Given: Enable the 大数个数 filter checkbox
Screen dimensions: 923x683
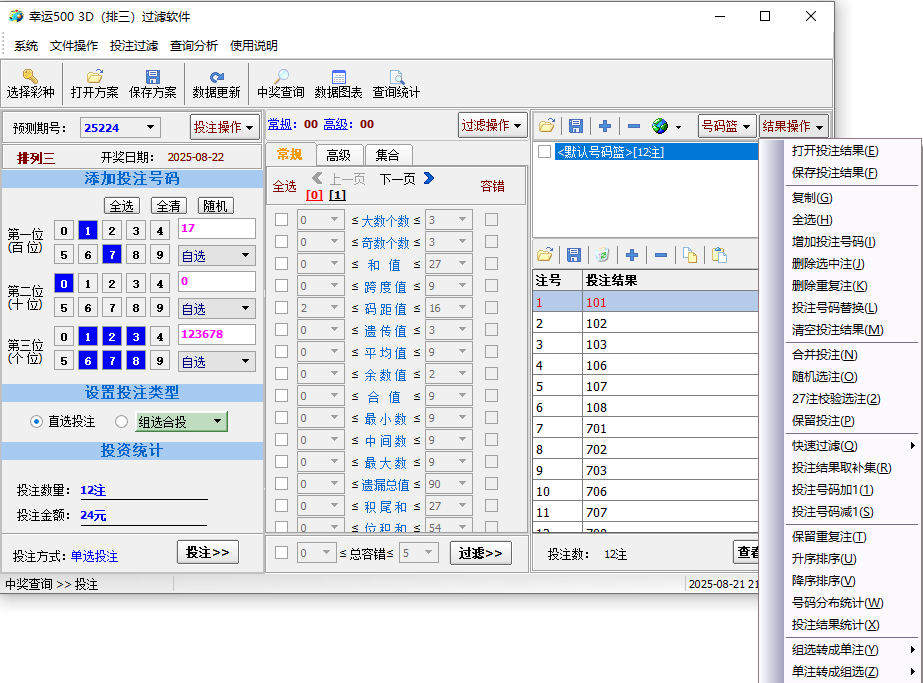Looking at the screenshot, I should coord(282,220).
